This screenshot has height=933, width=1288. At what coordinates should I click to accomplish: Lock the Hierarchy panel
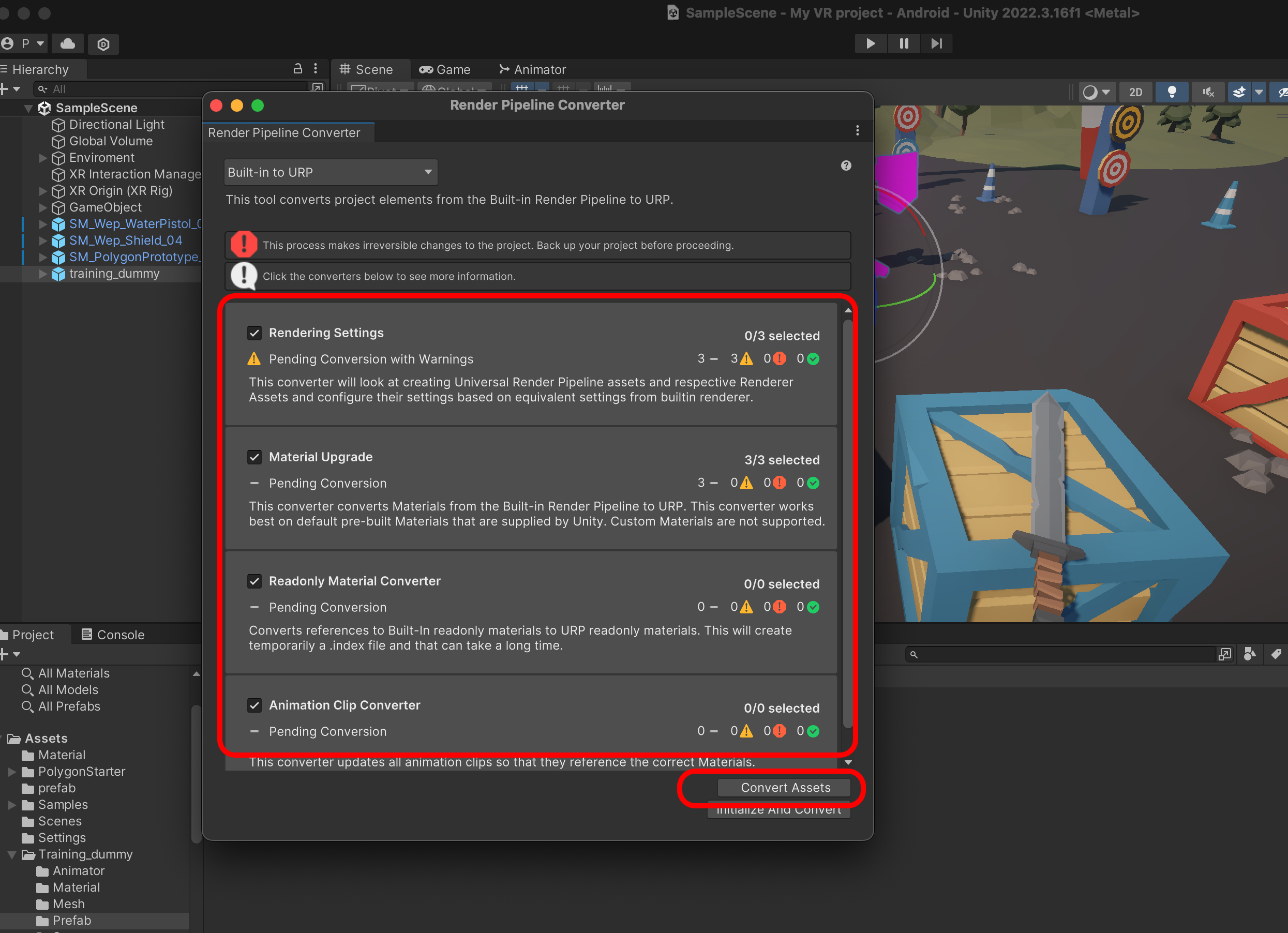click(297, 69)
